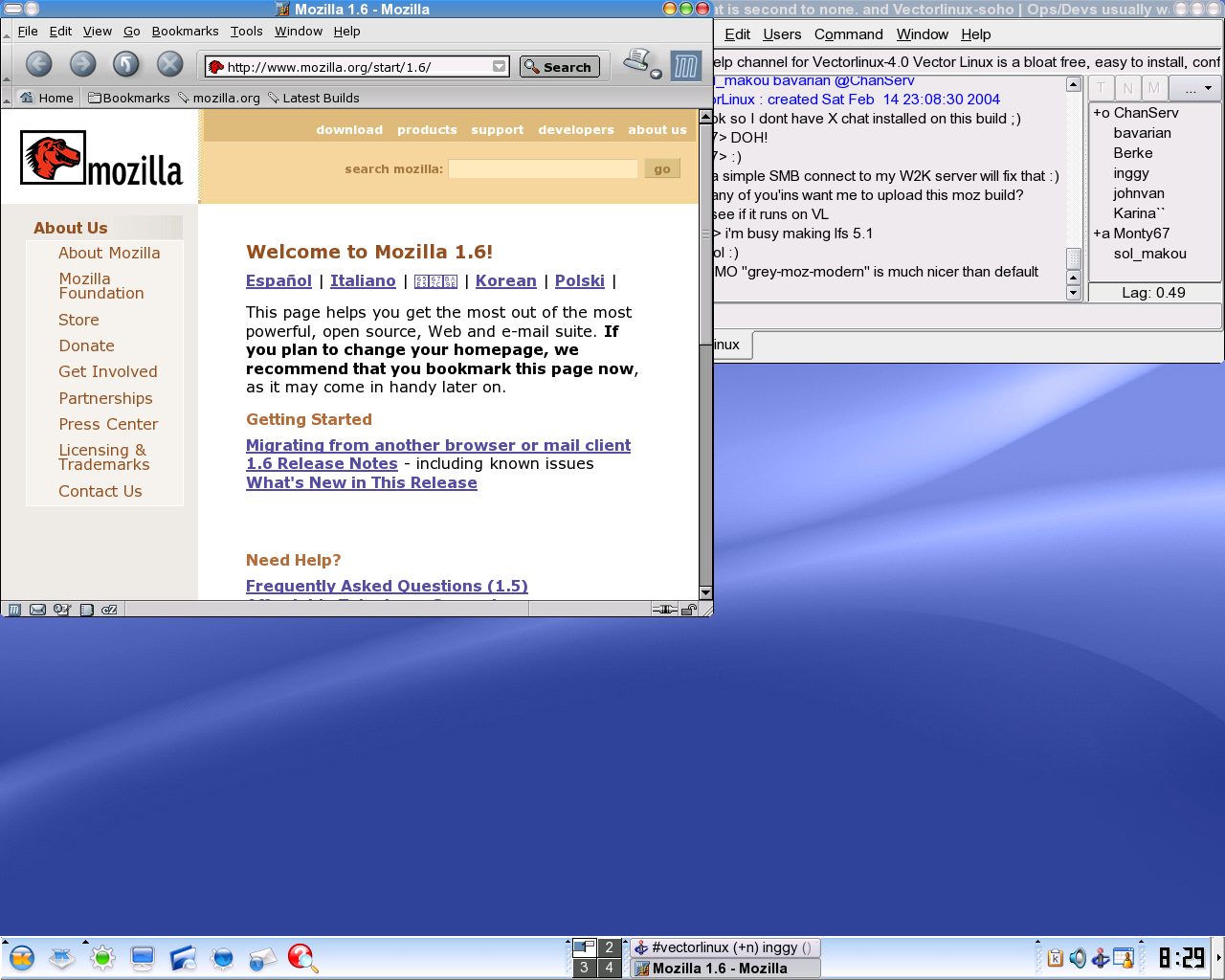Open the Address Book from the status bar

pos(86,610)
